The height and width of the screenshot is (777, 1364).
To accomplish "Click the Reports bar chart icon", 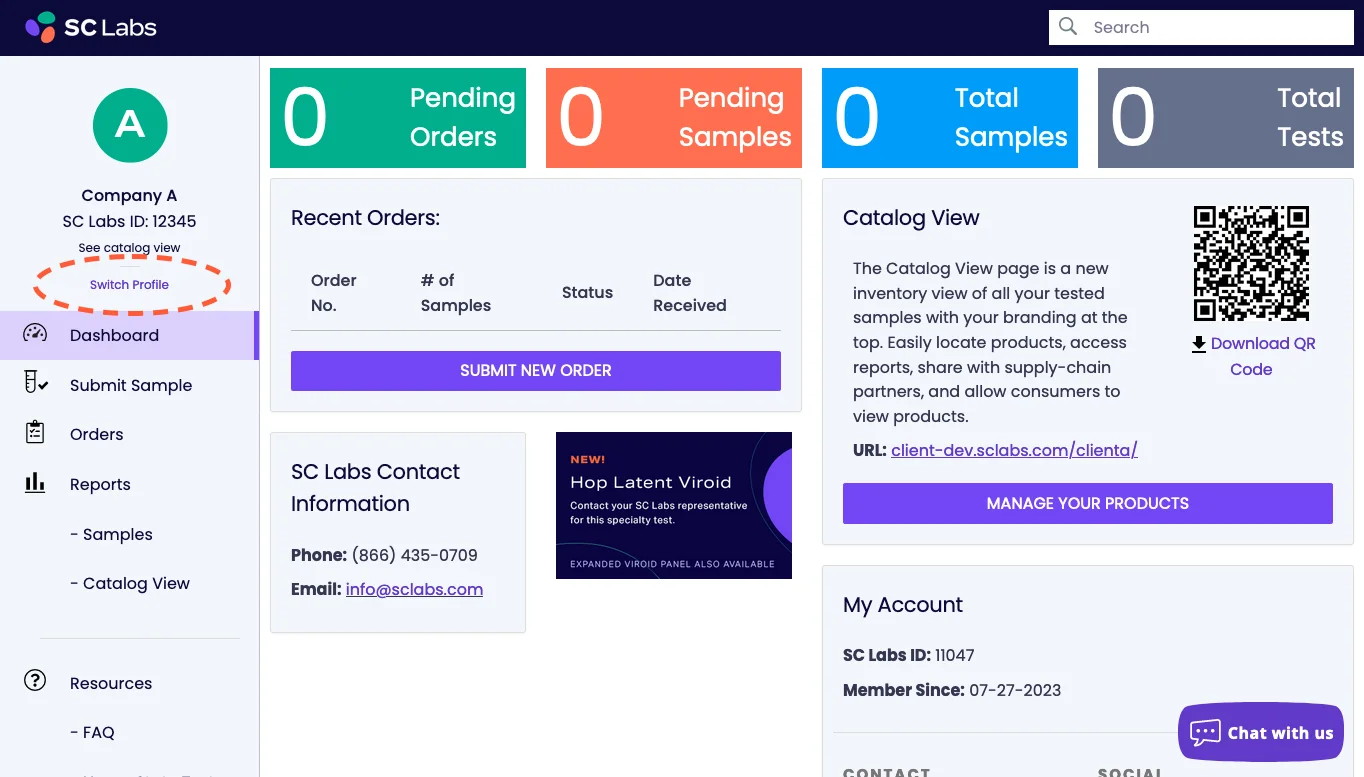I will point(35,483).
